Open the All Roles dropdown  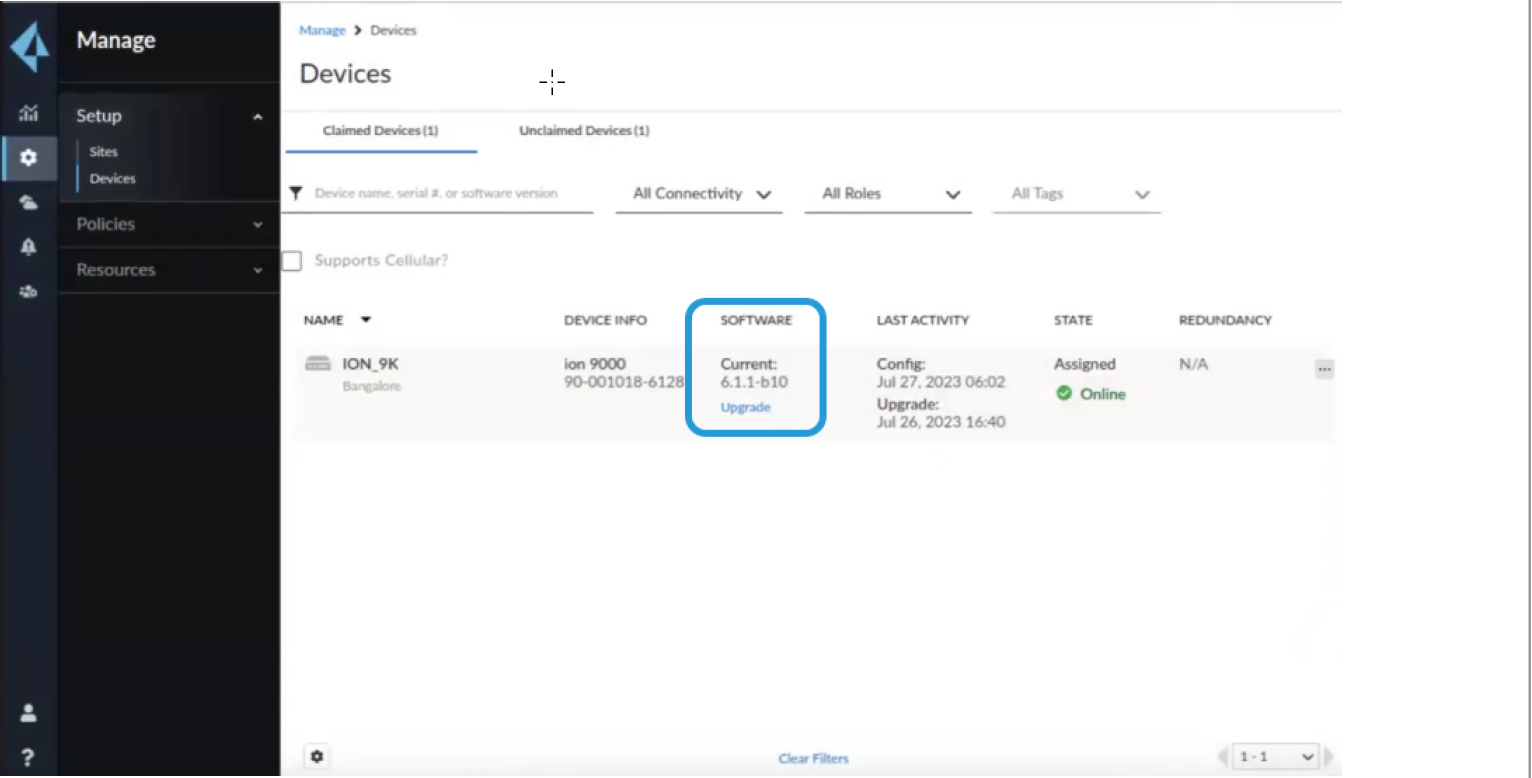[888, 194]
